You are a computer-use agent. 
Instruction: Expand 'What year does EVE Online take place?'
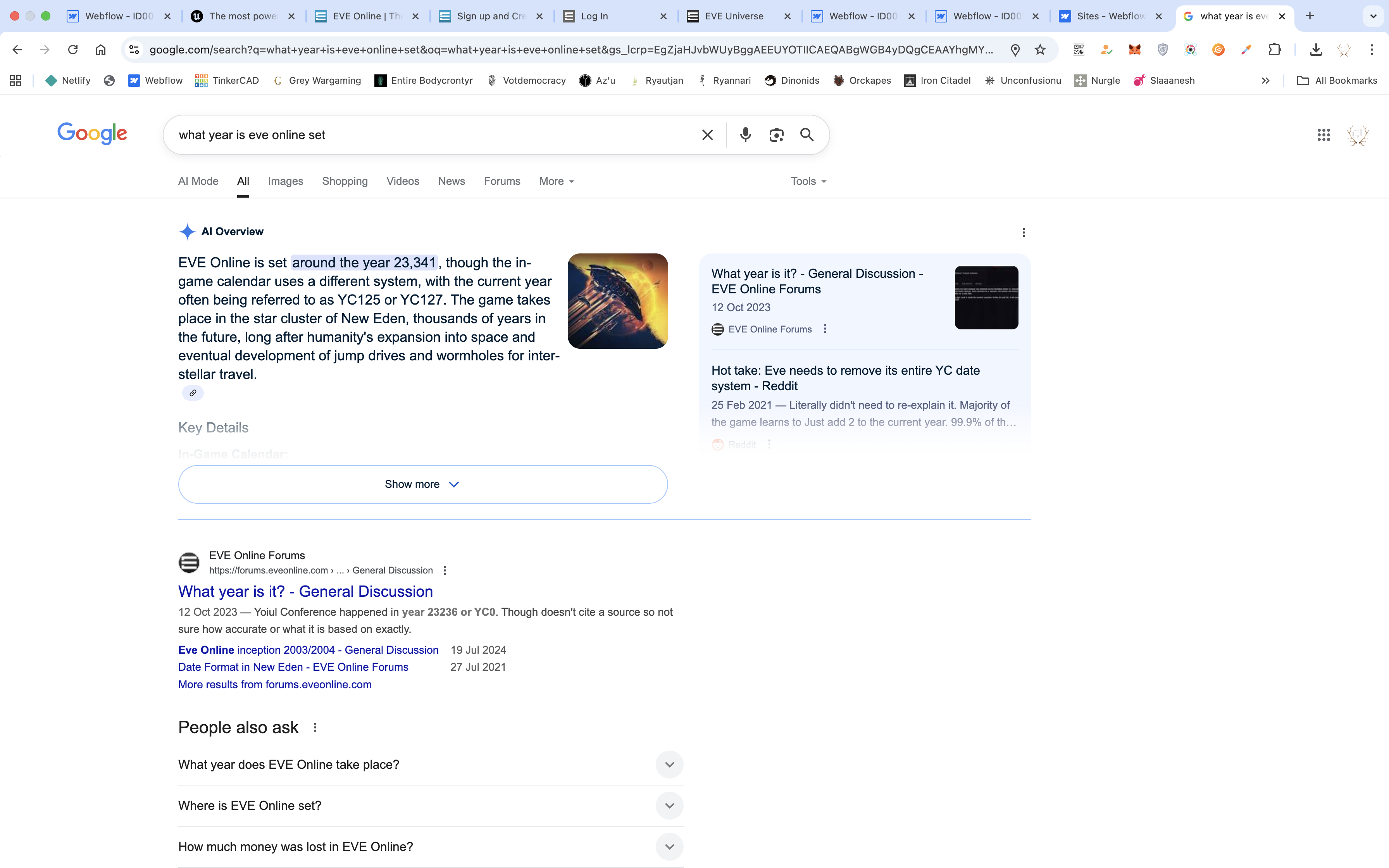click(x=669, y=765)
